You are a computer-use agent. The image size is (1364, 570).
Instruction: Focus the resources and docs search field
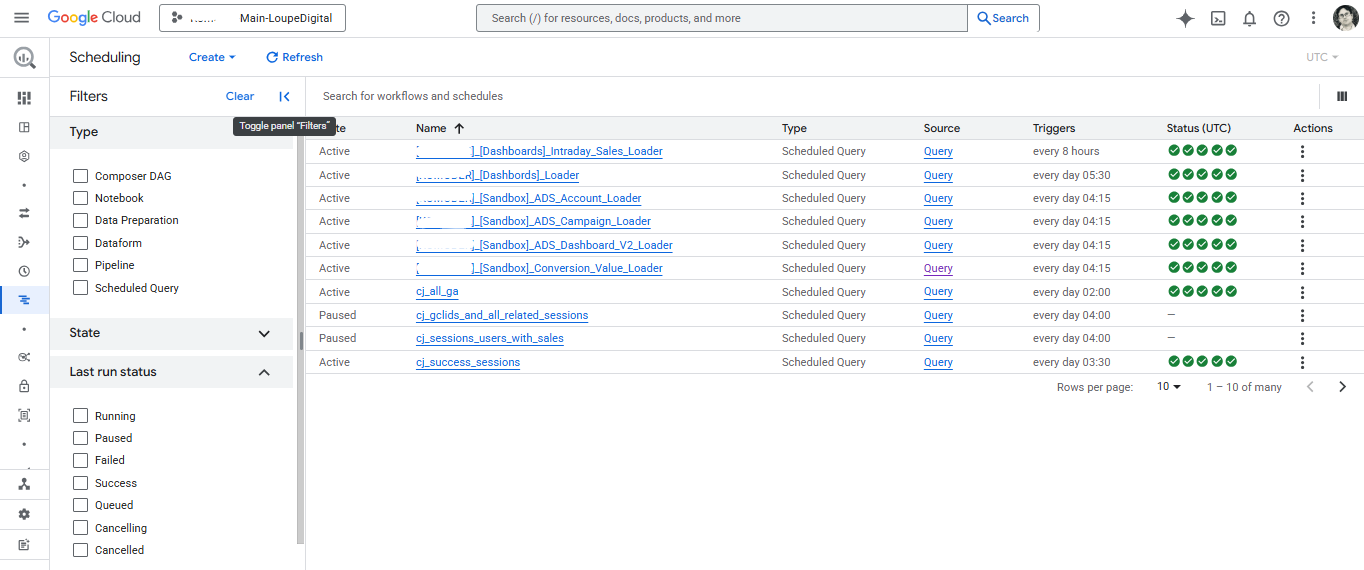[722, 18]
